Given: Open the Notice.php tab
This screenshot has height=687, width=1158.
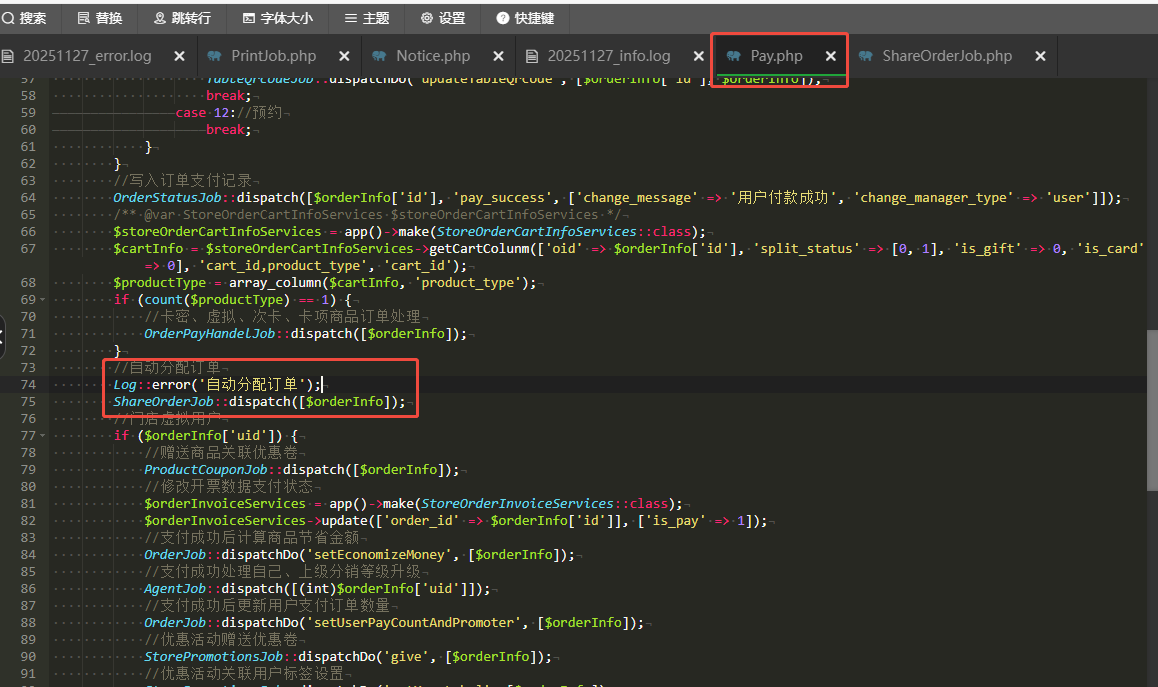Looking at the screenshot, I should coord(432,56).
